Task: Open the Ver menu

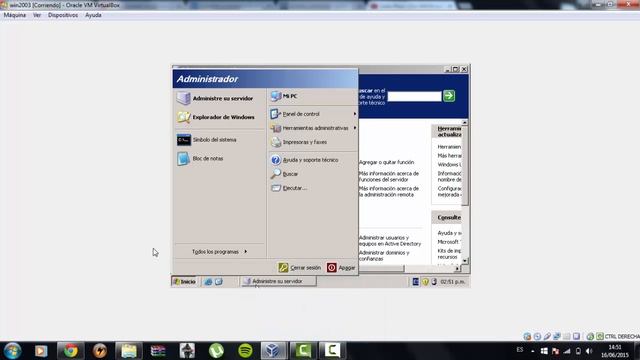Action: (37, 15)
